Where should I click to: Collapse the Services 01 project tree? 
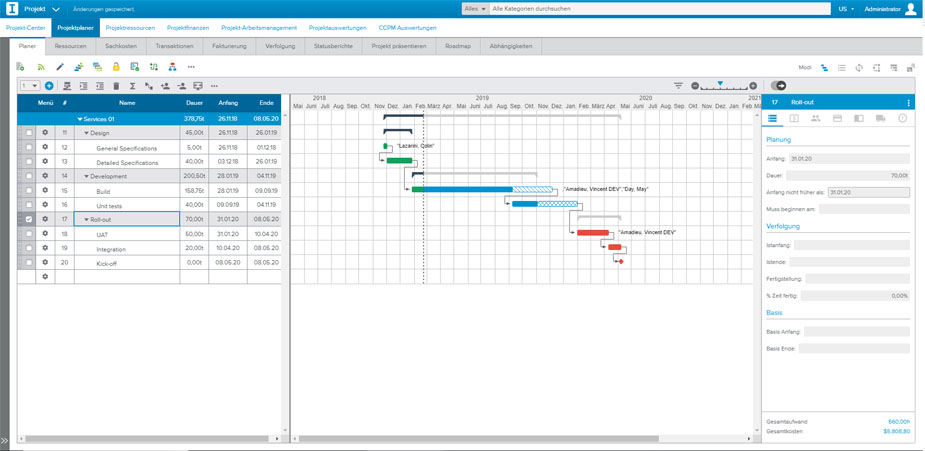80,119
